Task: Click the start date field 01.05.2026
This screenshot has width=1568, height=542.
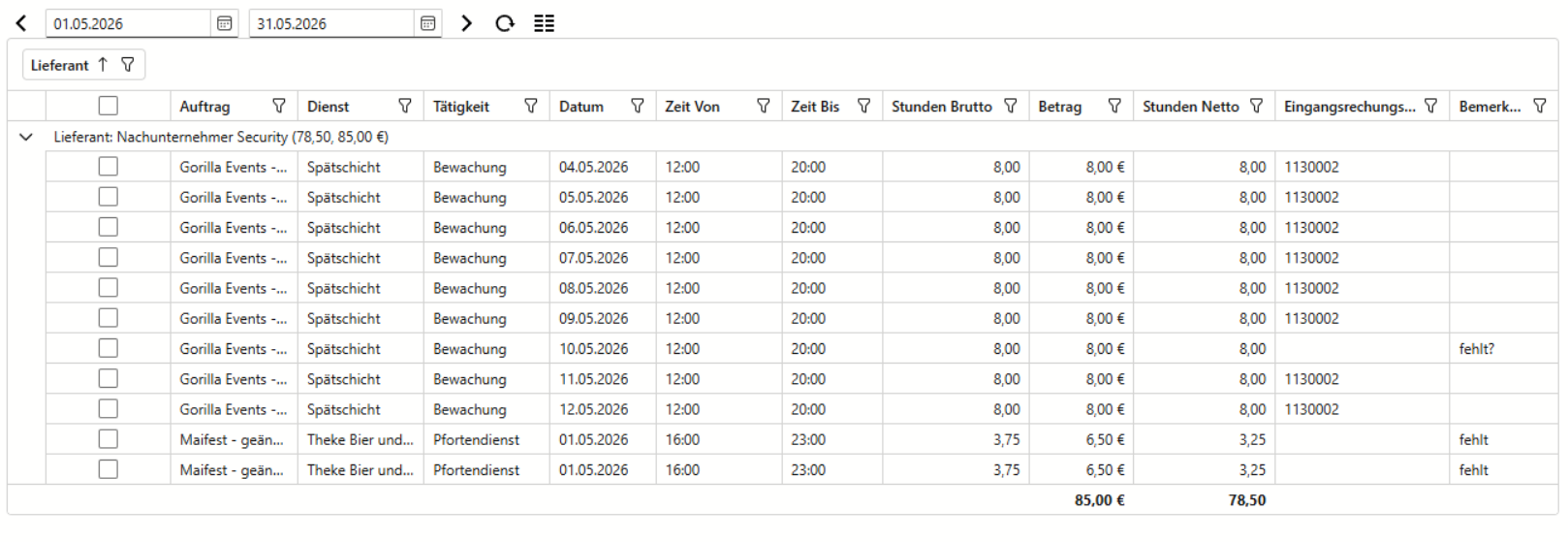Action: (128, 23)
